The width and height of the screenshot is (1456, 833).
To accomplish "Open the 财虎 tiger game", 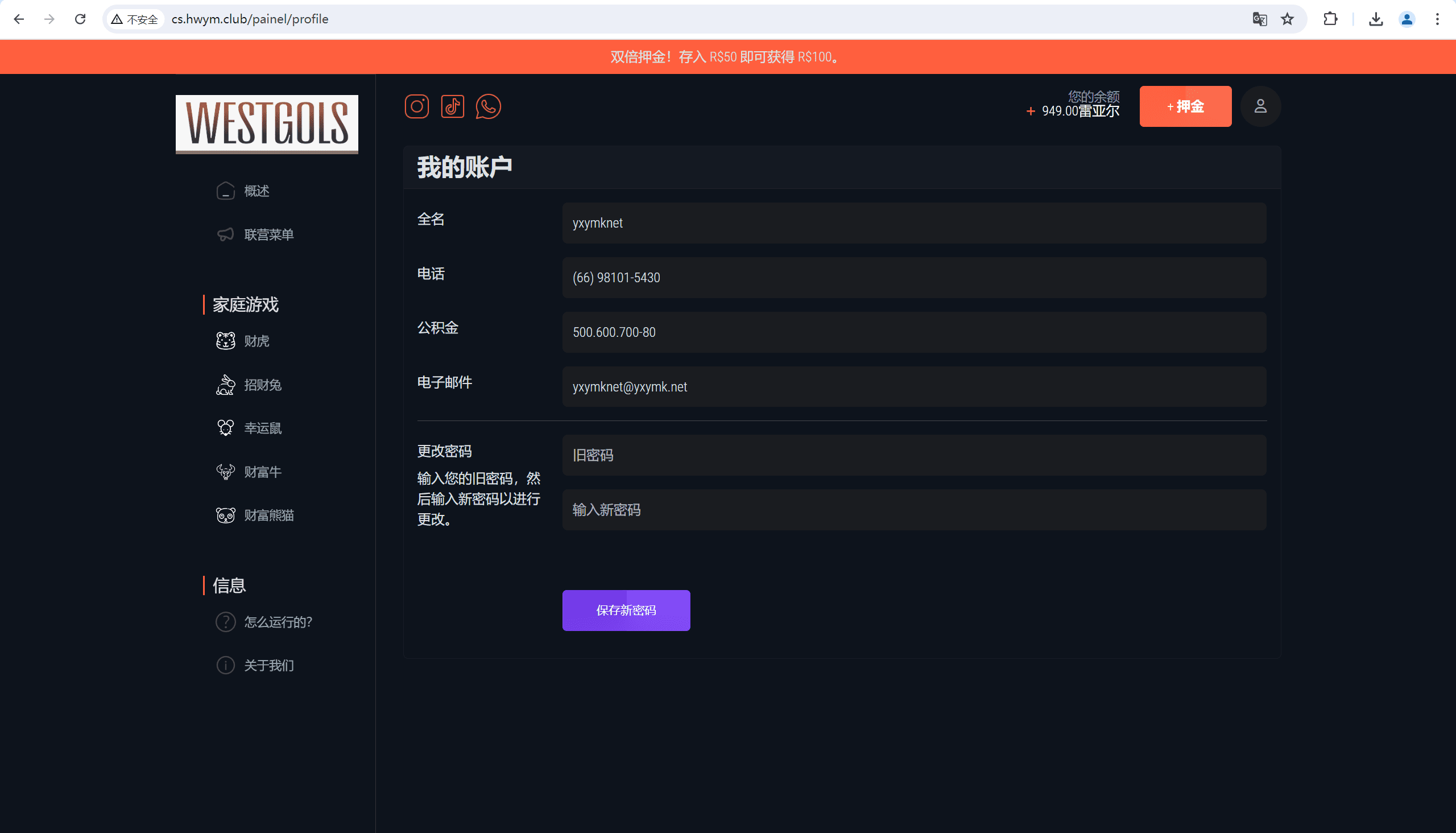I will tap(255, 341).
